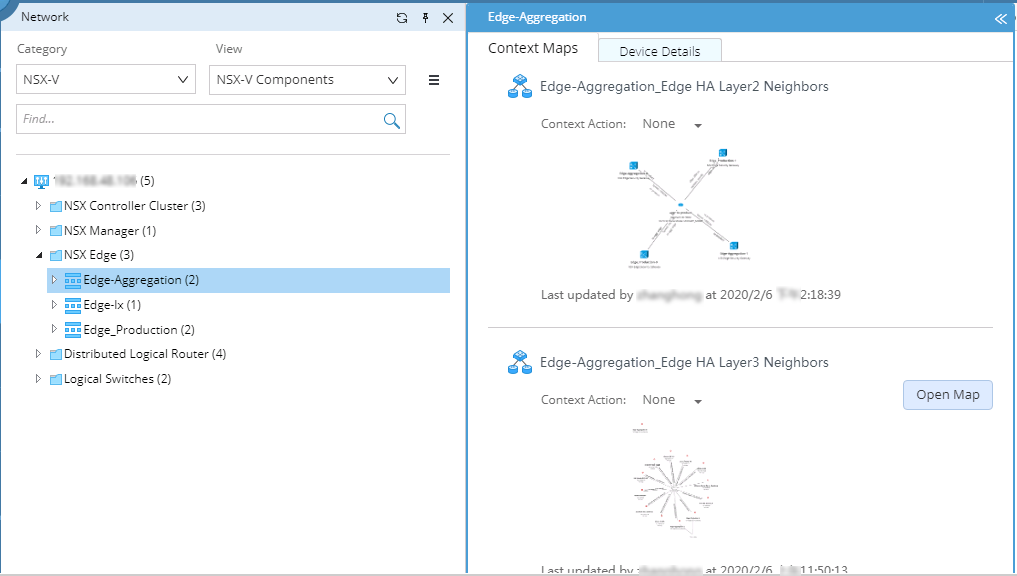The image size is (1017, 576).
Task: Open the Category dropdown showing NSX-V
Action: point(106,79)
